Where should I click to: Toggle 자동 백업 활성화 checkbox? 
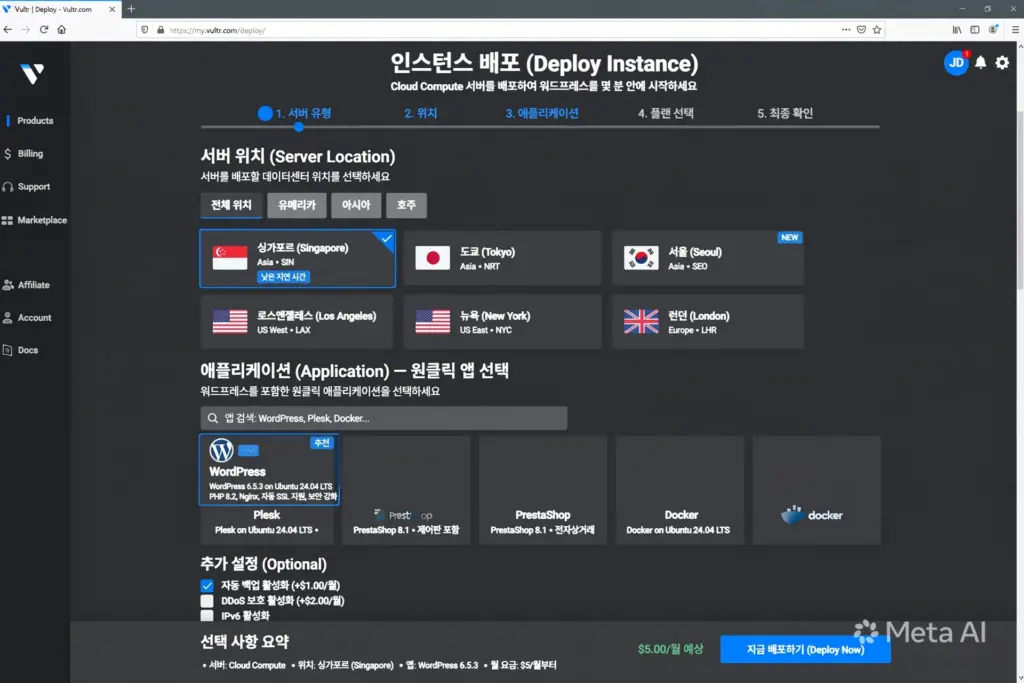[x=207, y=586]
